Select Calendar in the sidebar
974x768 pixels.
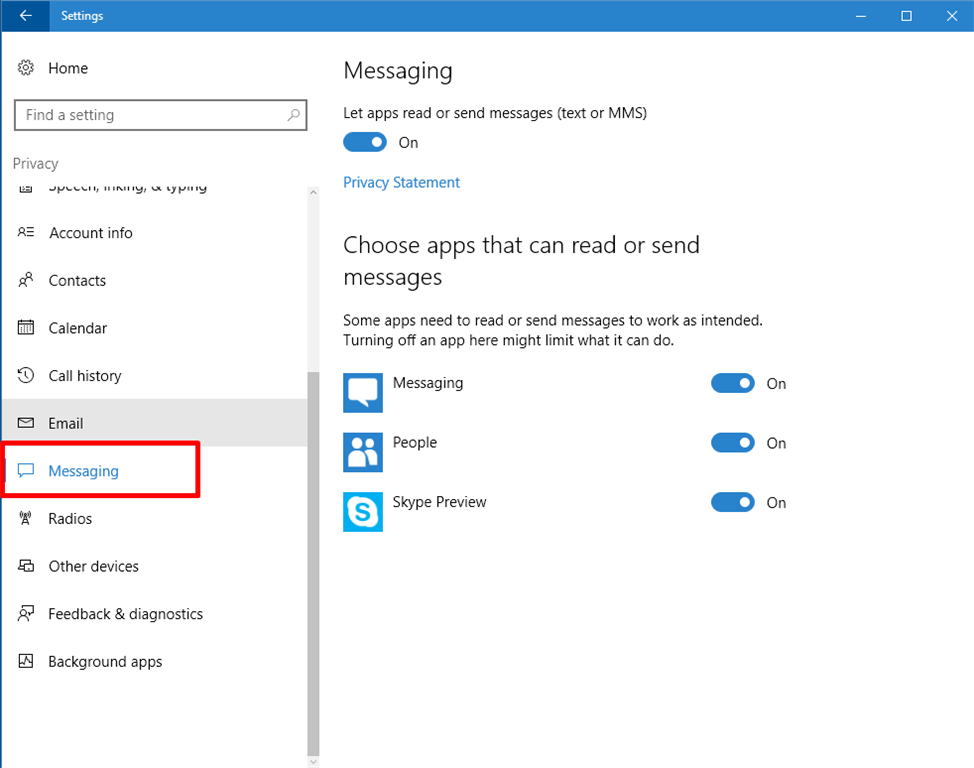(155, 327)
